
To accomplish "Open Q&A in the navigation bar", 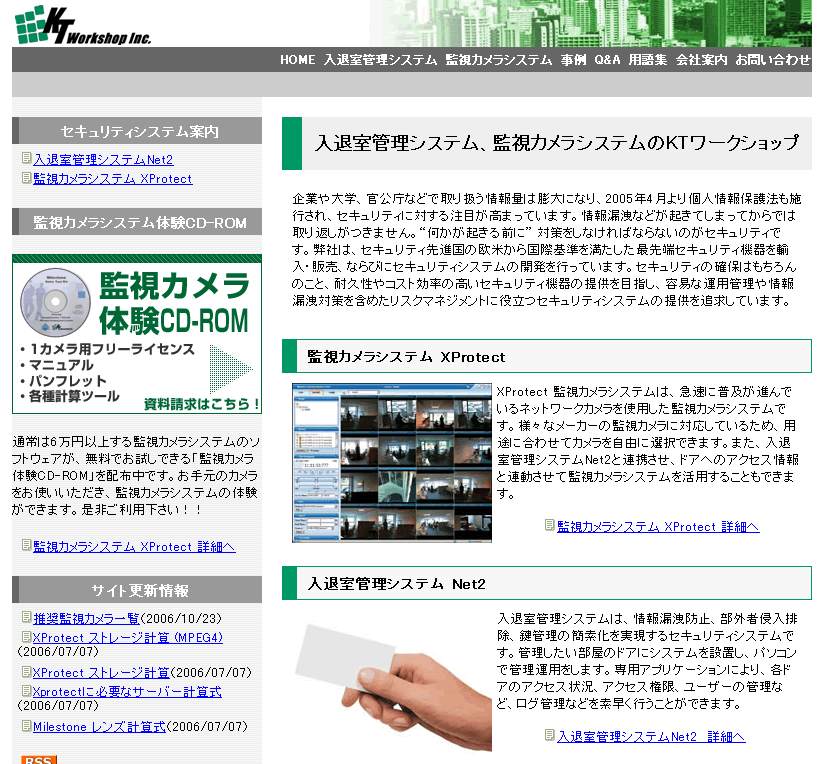I will 607,60.
